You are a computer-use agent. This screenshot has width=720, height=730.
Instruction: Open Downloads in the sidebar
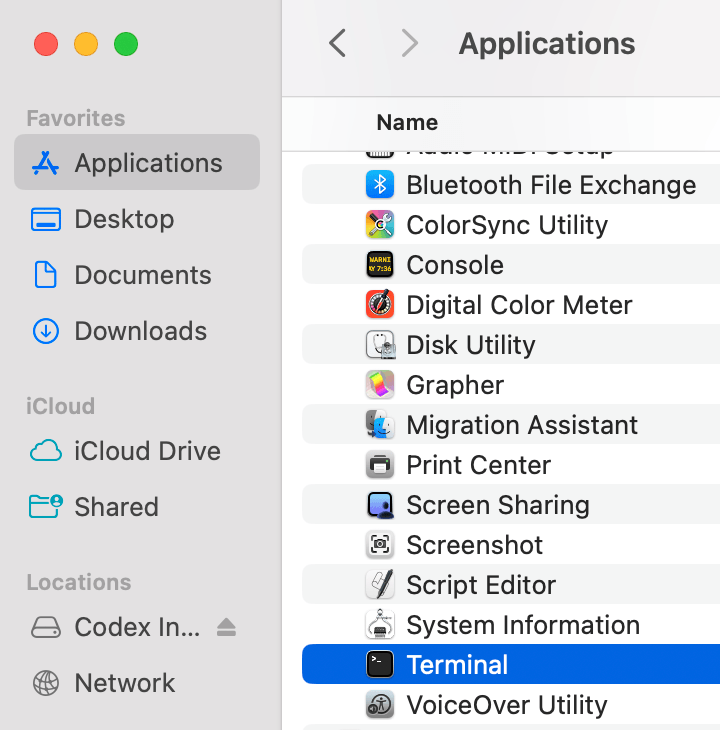coord(137,331)
